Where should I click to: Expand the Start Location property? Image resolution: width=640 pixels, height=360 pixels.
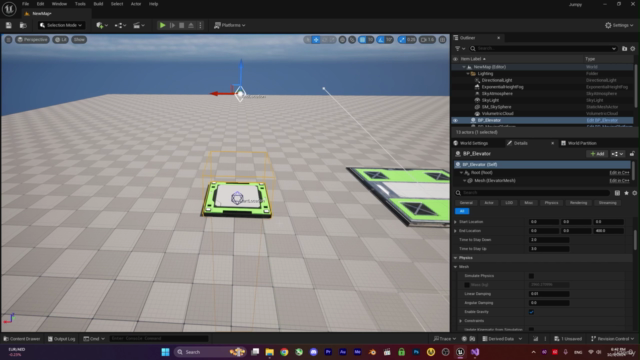[x=456, y=222]
